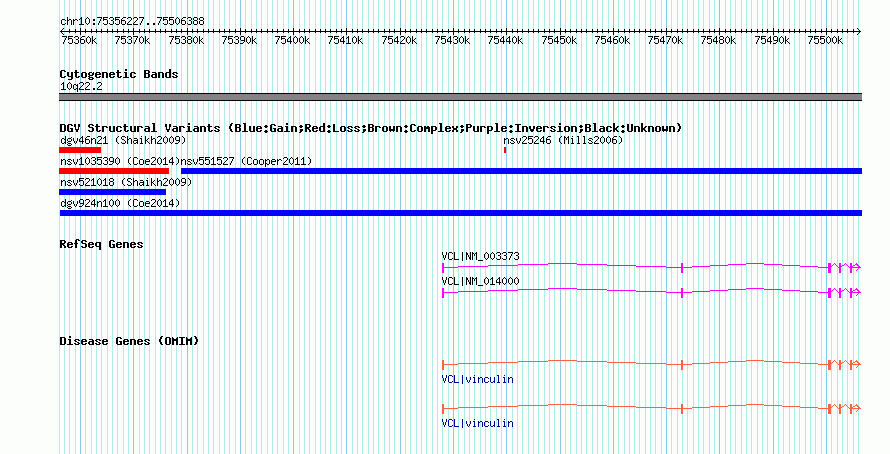This screenshot has height=454, width=890.
Task: Select the 75480k ruler position
Action: pos(719,40)
